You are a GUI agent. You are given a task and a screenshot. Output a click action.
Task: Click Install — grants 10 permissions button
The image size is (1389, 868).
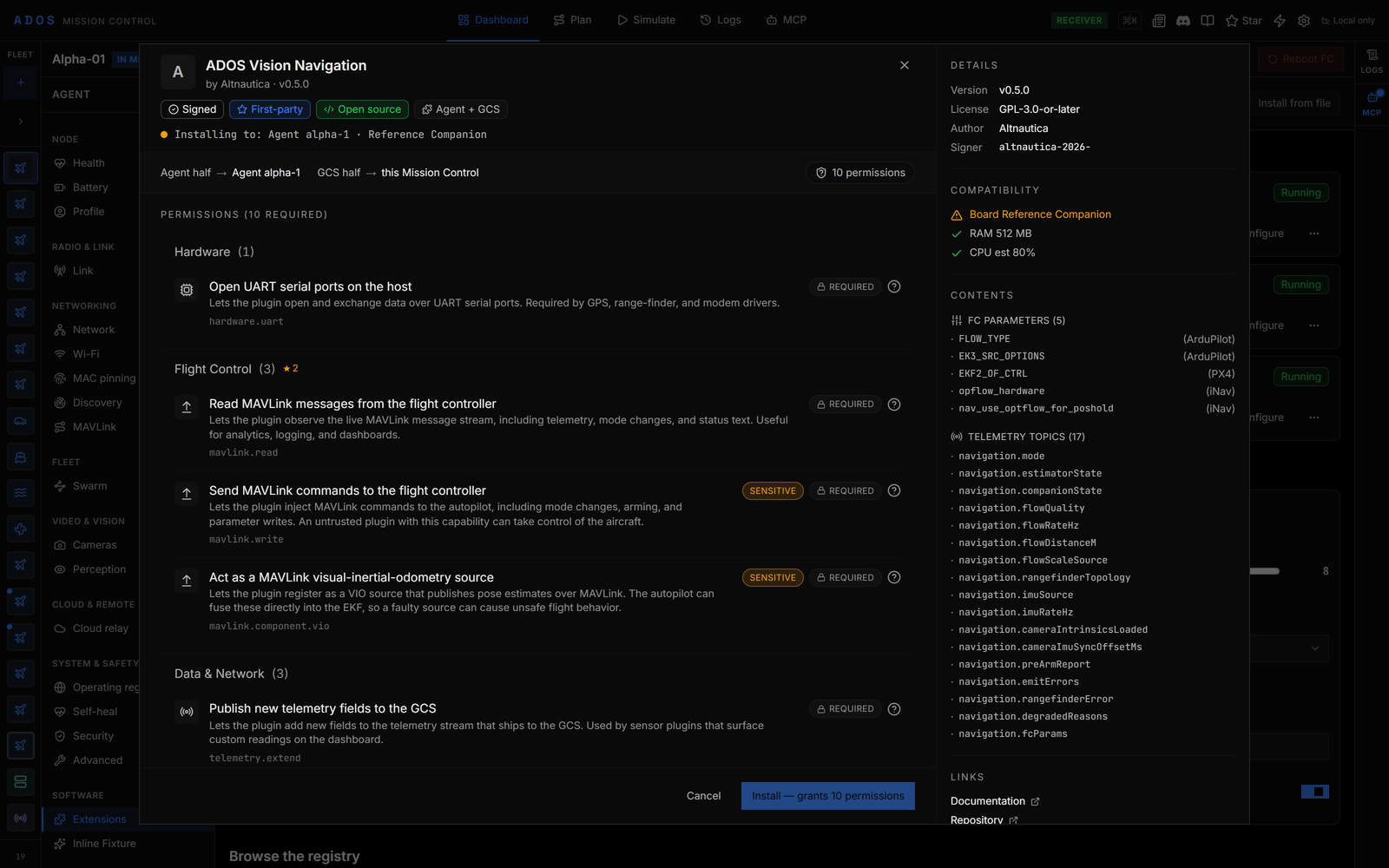828,796
